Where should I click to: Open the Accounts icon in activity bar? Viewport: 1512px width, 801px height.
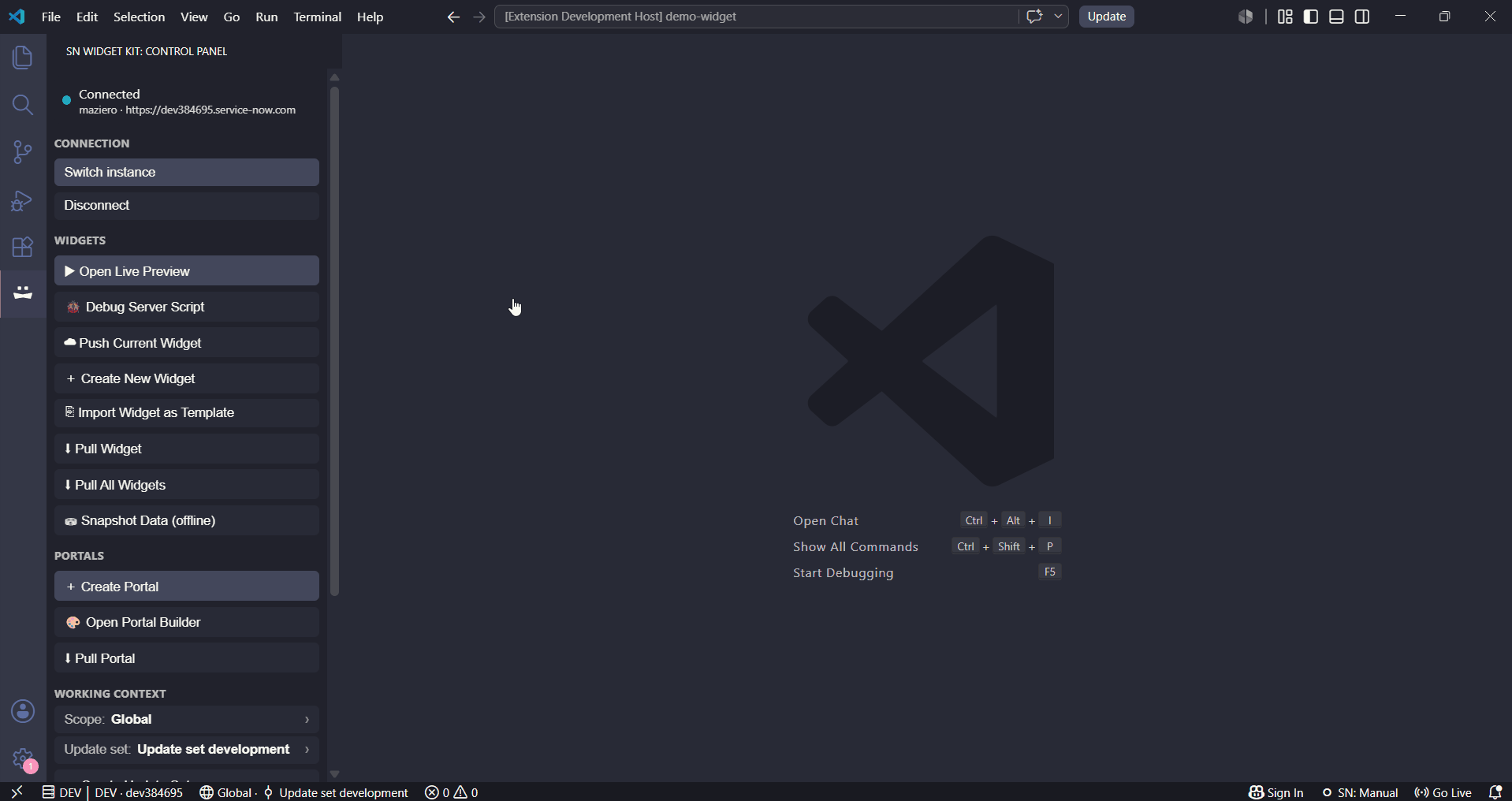tap(23, 711)
